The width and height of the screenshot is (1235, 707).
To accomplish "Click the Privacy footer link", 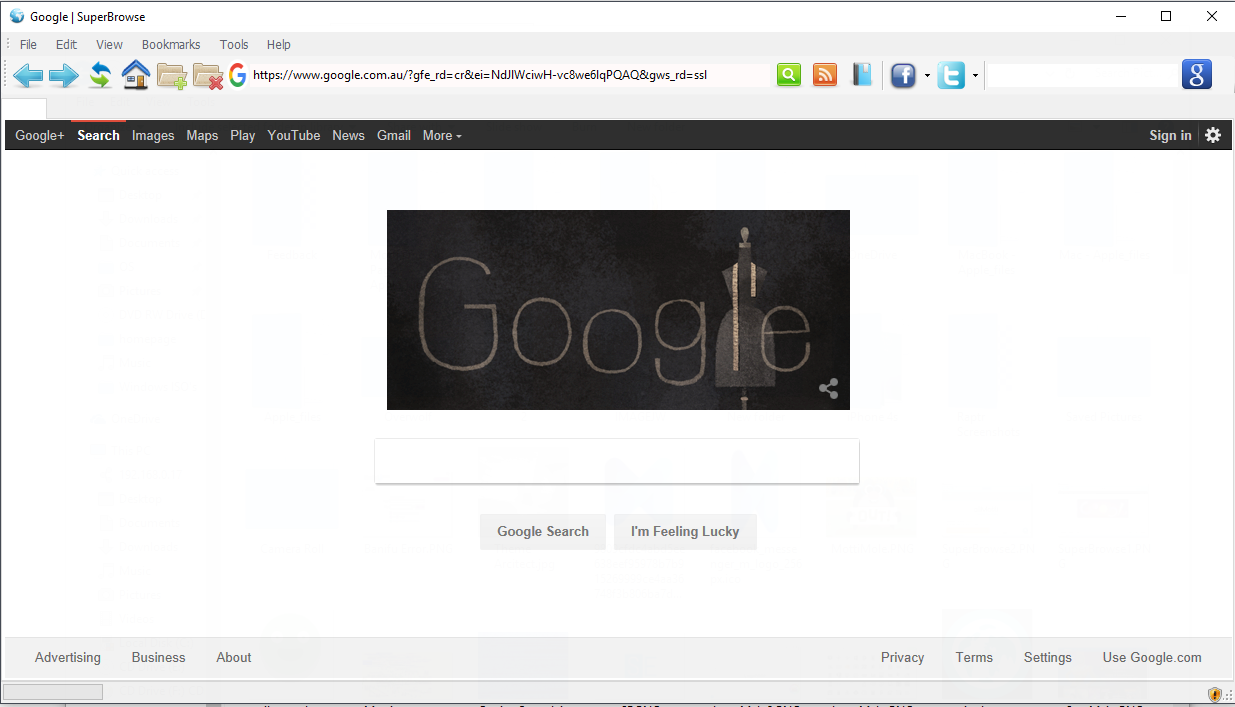I will coord(903,657).
